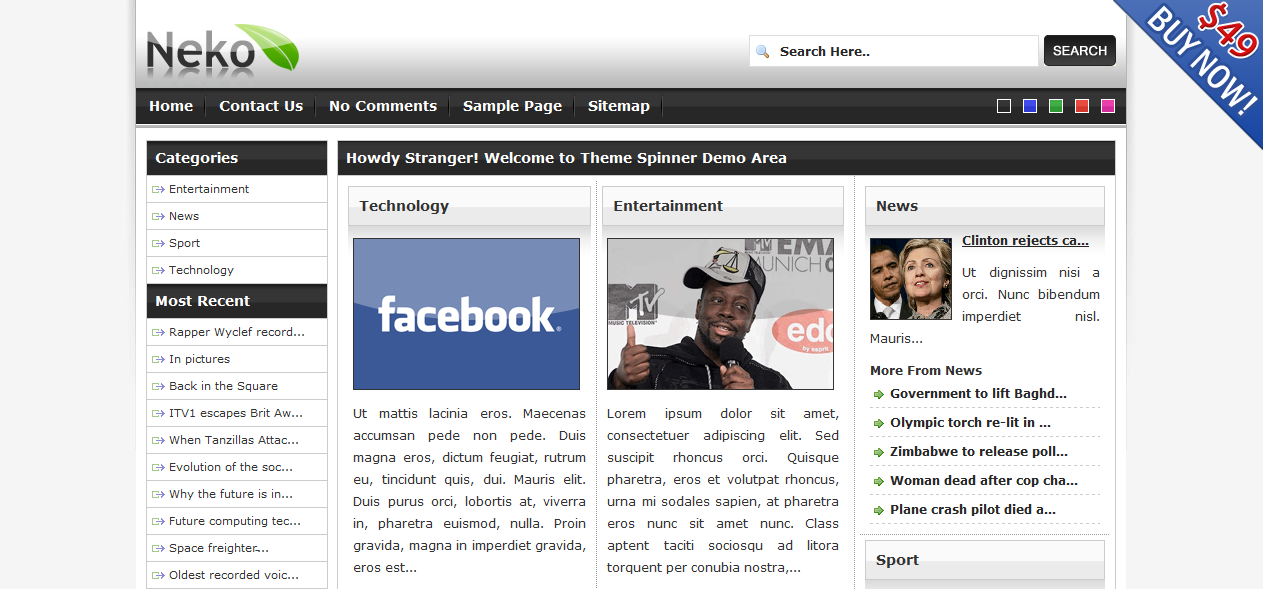Select the pink theme color swatch
The image size is (1263, 589).
1108,106
